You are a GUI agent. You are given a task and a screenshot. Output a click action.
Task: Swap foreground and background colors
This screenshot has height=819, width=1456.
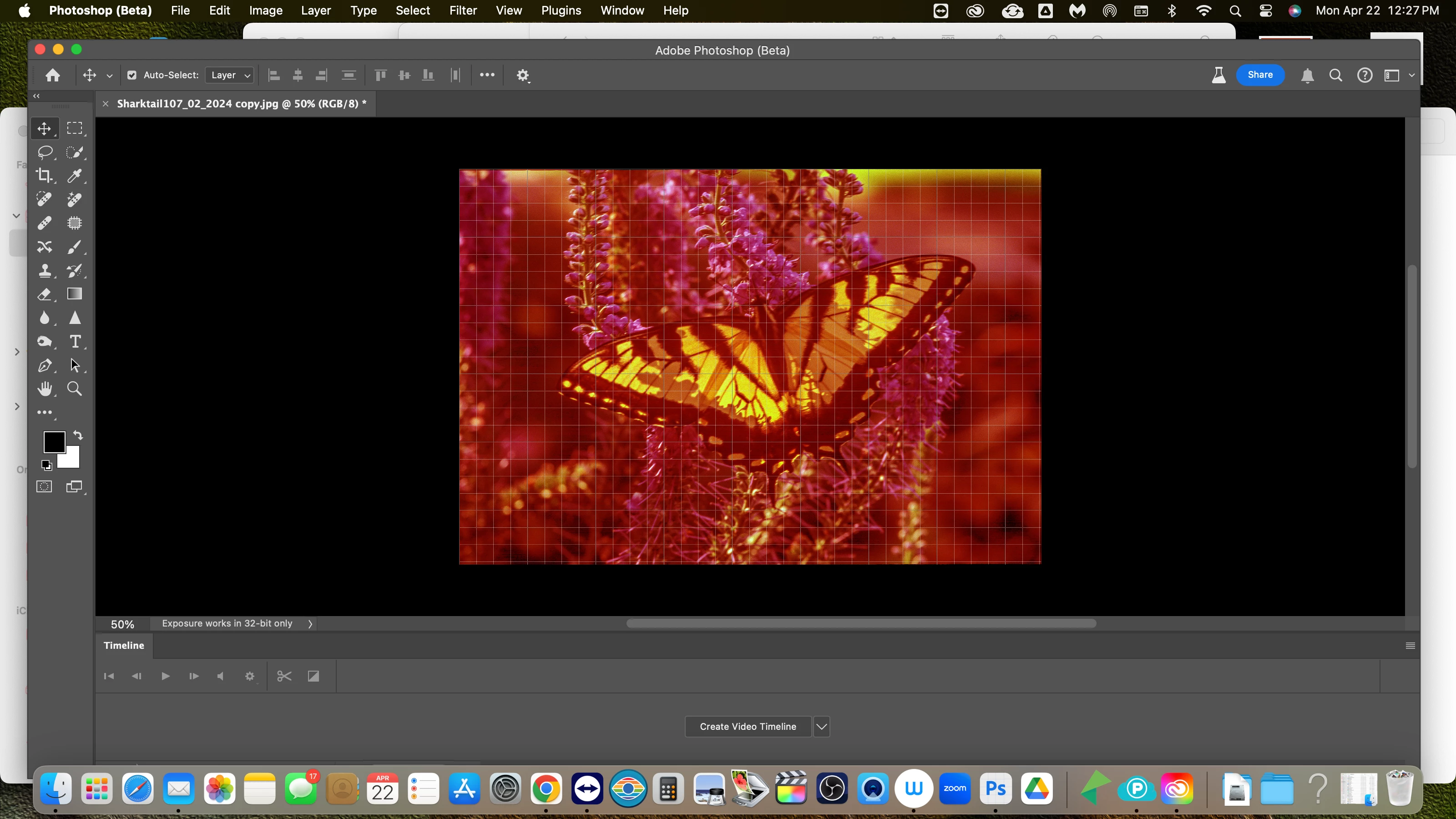tap(79, 435)
